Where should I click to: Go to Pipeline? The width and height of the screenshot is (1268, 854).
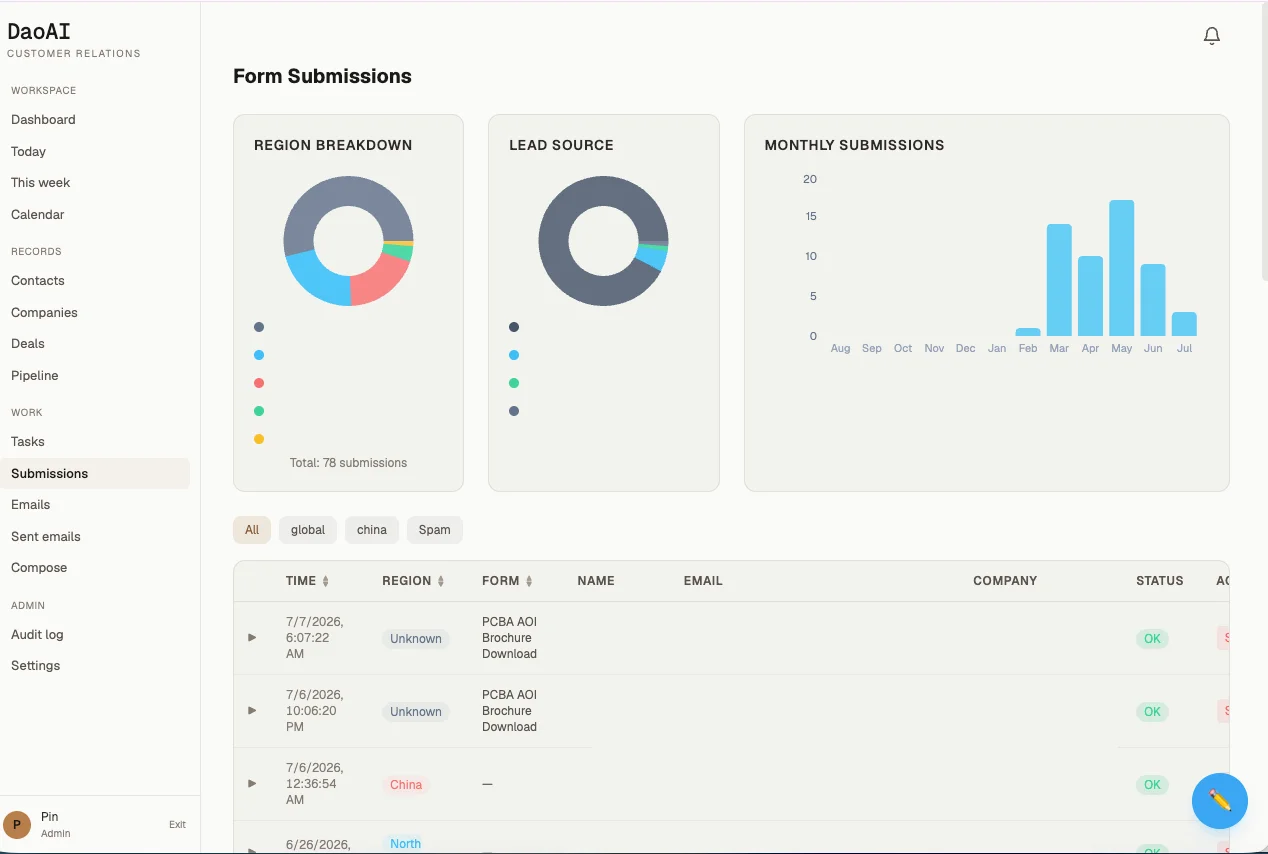[x=34, y=375]
